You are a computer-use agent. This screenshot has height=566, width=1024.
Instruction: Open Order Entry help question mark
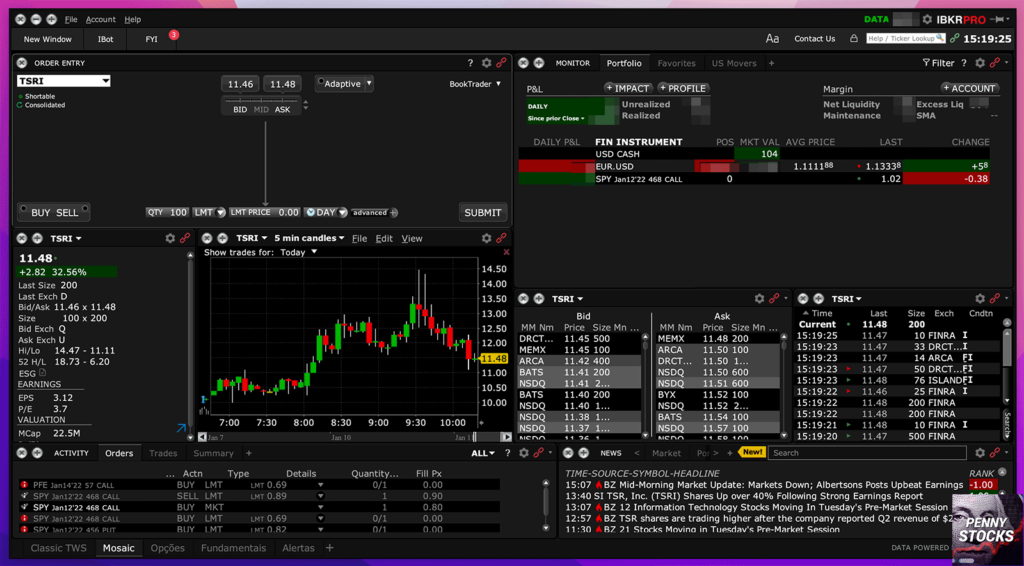point(470,63)
